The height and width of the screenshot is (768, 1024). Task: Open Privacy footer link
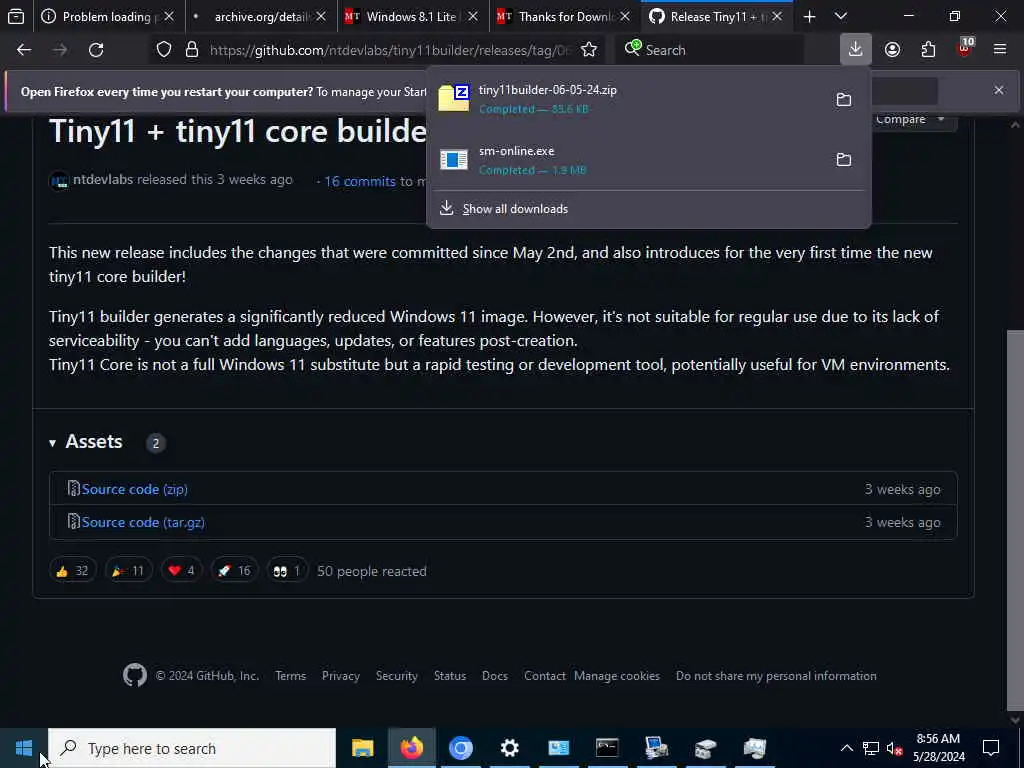point(341,676)
